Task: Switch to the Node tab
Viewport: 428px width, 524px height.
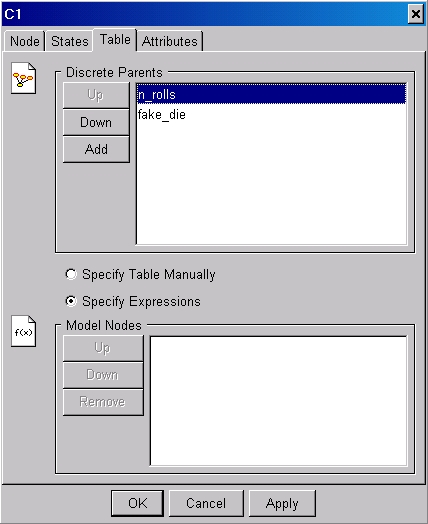Action: coord(25,41)
